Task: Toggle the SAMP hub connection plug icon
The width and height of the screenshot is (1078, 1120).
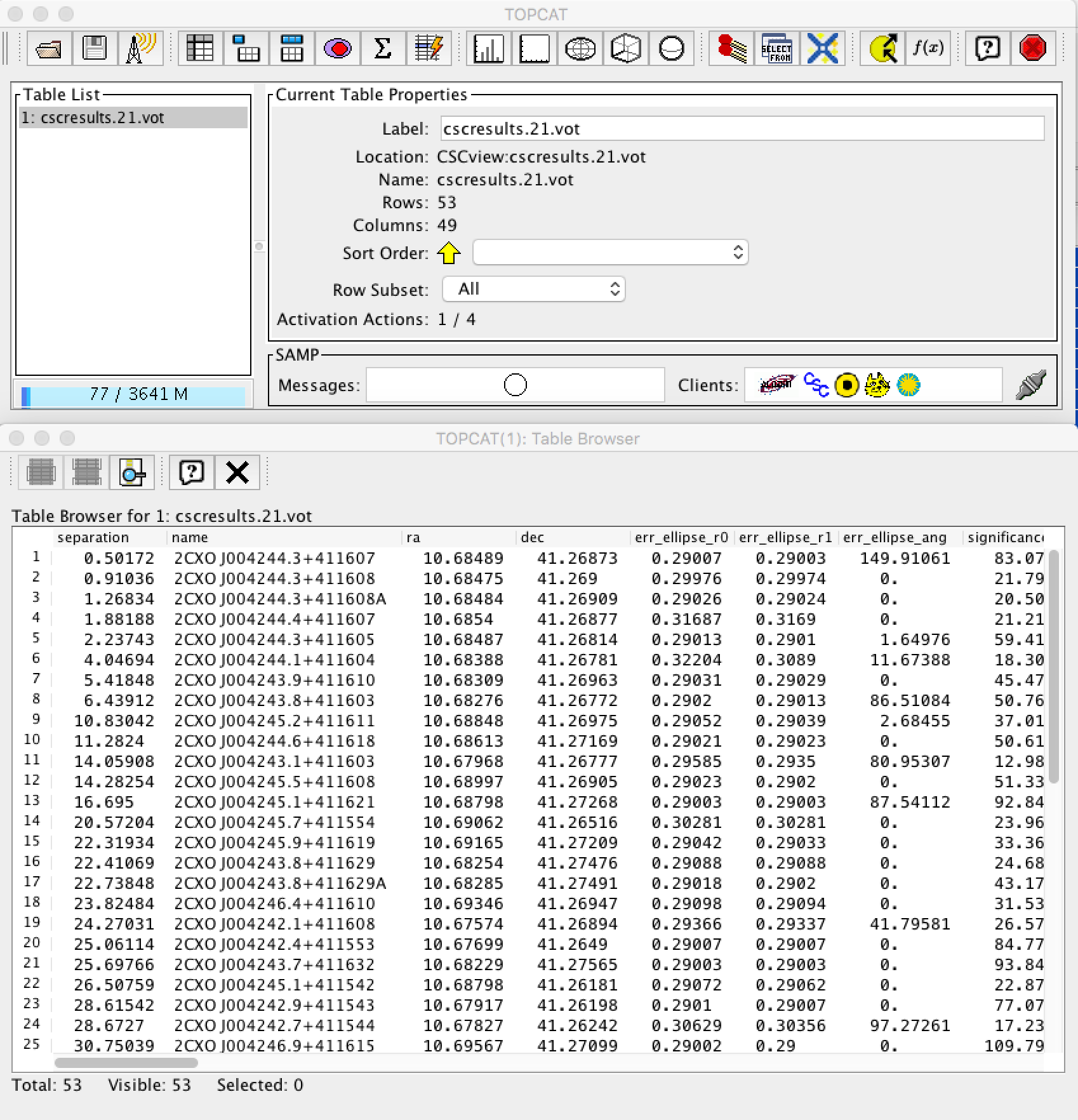Action: (1030, 385)
